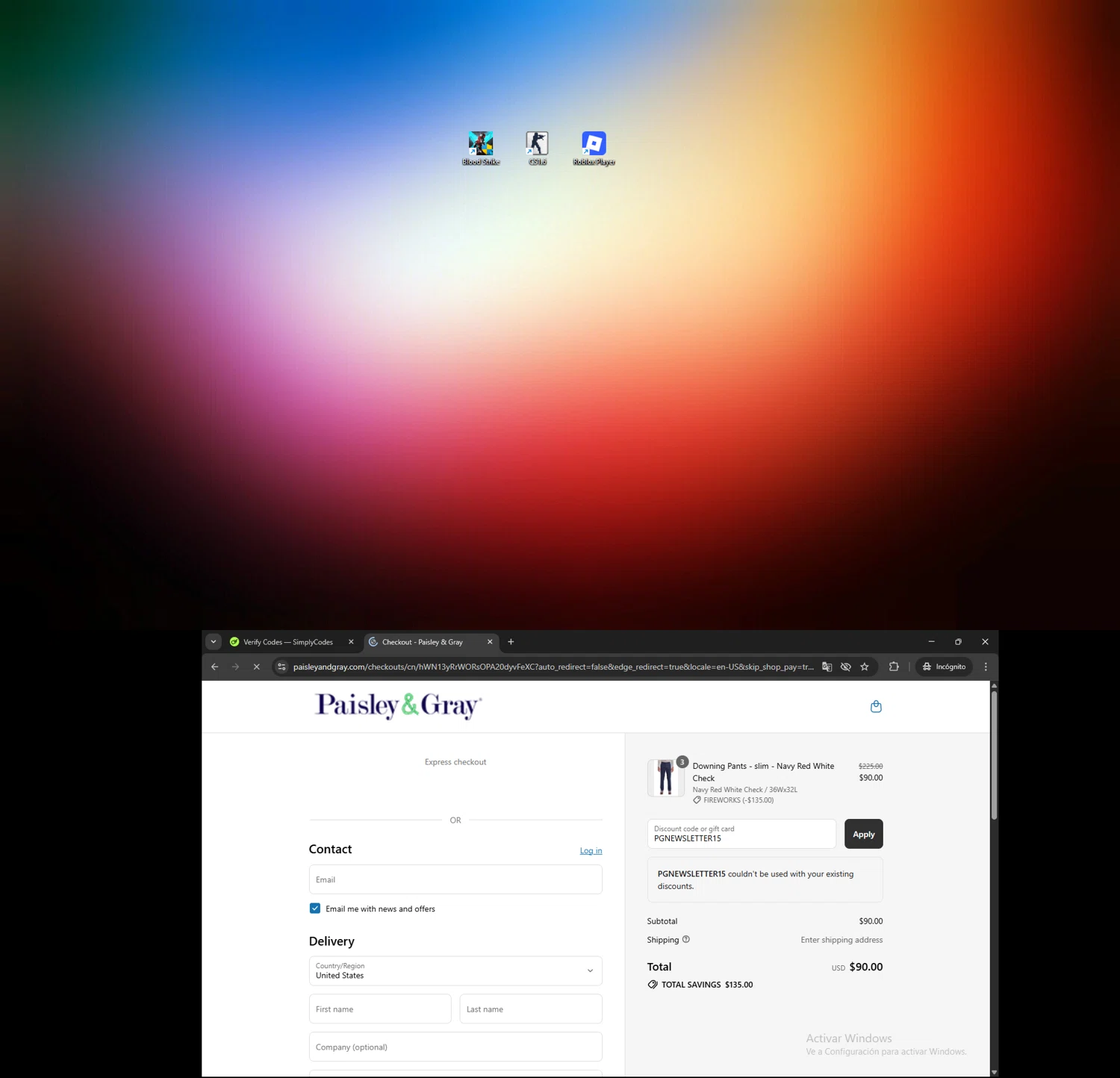This screenshot has height=1078, width=1120.
Task: Focus the Last name field
Action: [x=531, y=1009]
